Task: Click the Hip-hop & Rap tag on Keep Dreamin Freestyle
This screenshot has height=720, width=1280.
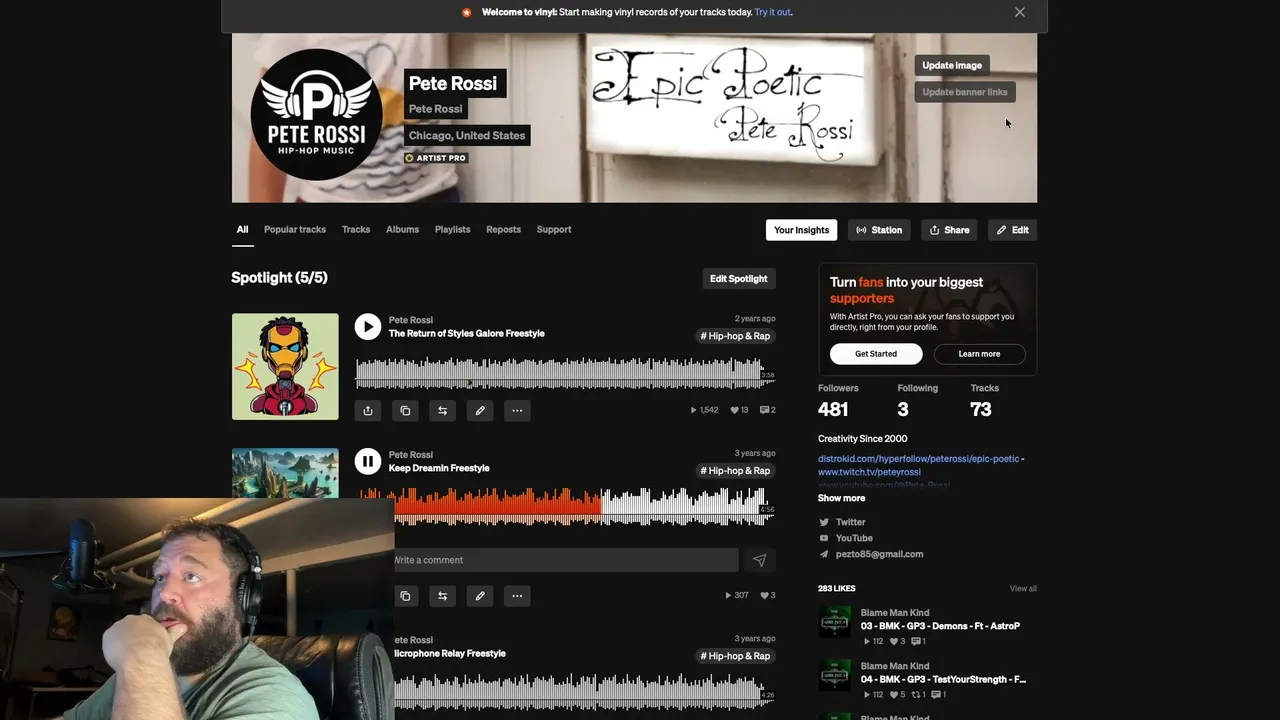Action: pyautogui.click(x=735, y=471)
